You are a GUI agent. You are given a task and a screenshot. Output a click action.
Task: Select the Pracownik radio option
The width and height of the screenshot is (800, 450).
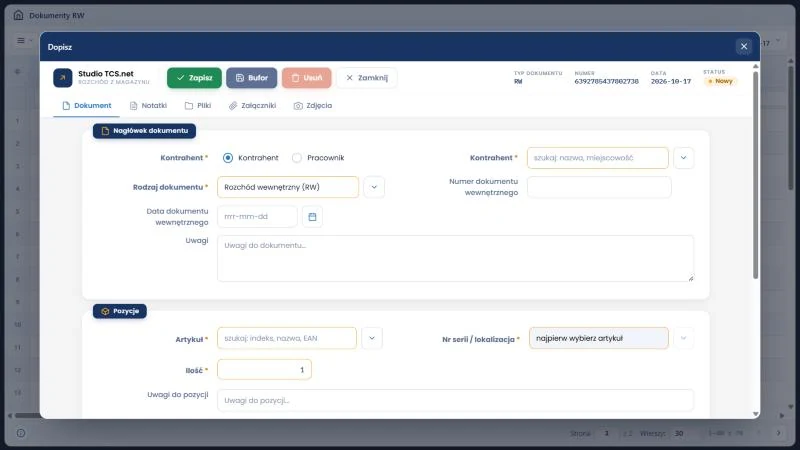[297, 158]
